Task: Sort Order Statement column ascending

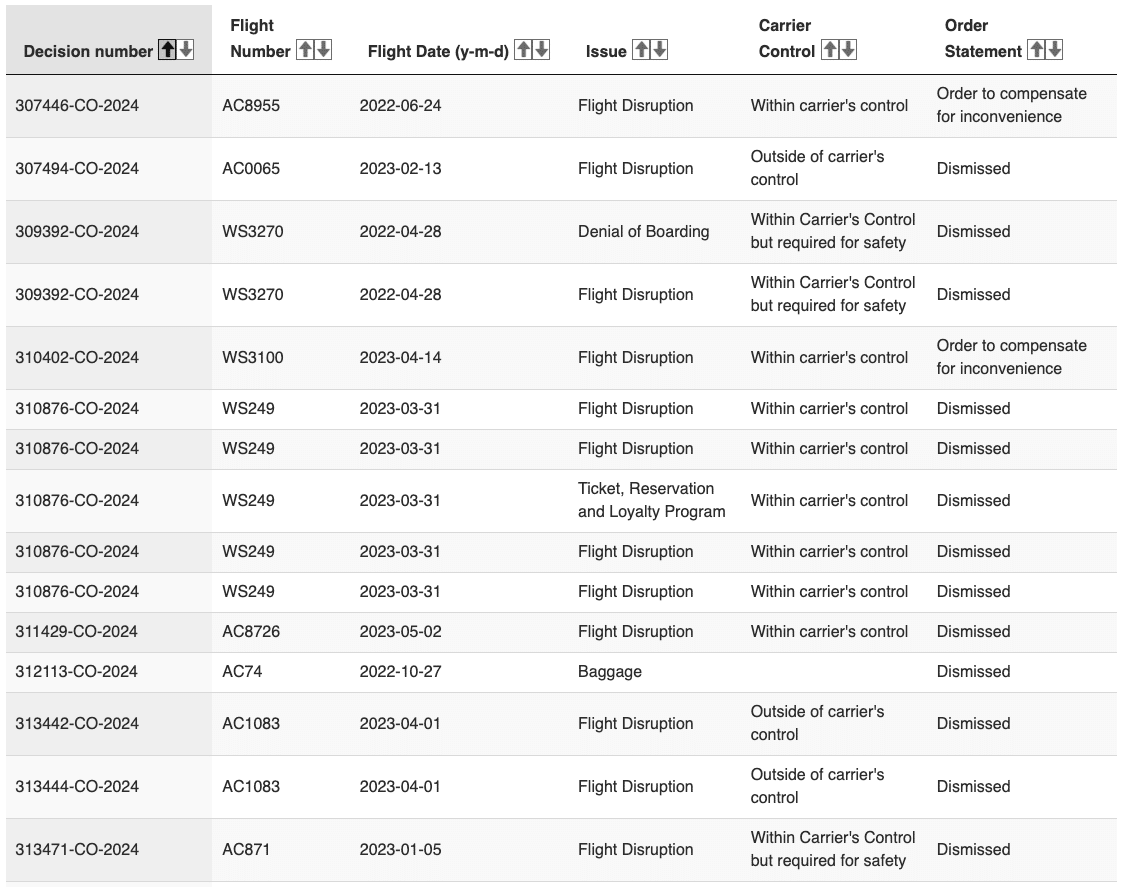Action: click(1036, 50)
